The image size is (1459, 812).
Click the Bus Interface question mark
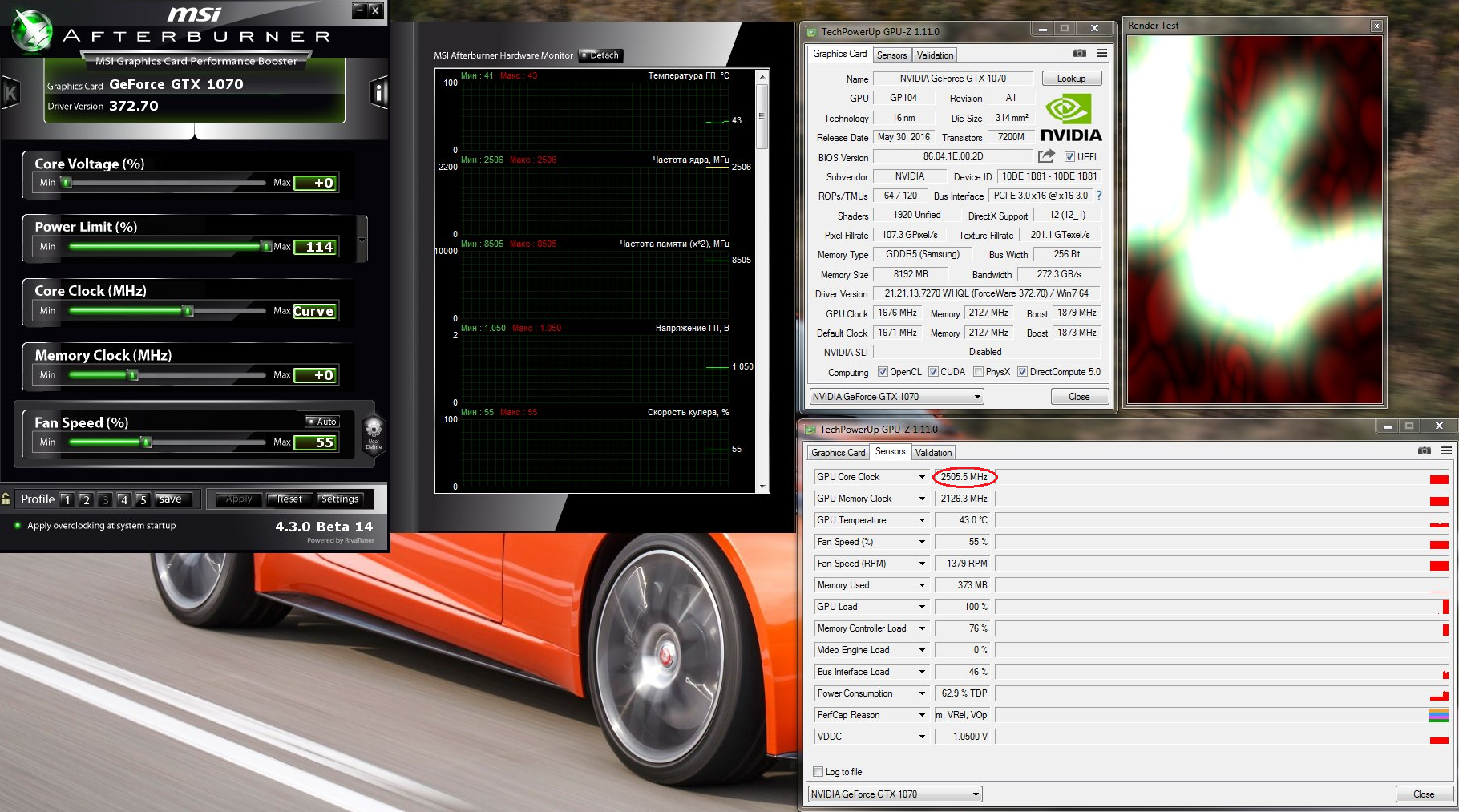[x=1099, y=196]
